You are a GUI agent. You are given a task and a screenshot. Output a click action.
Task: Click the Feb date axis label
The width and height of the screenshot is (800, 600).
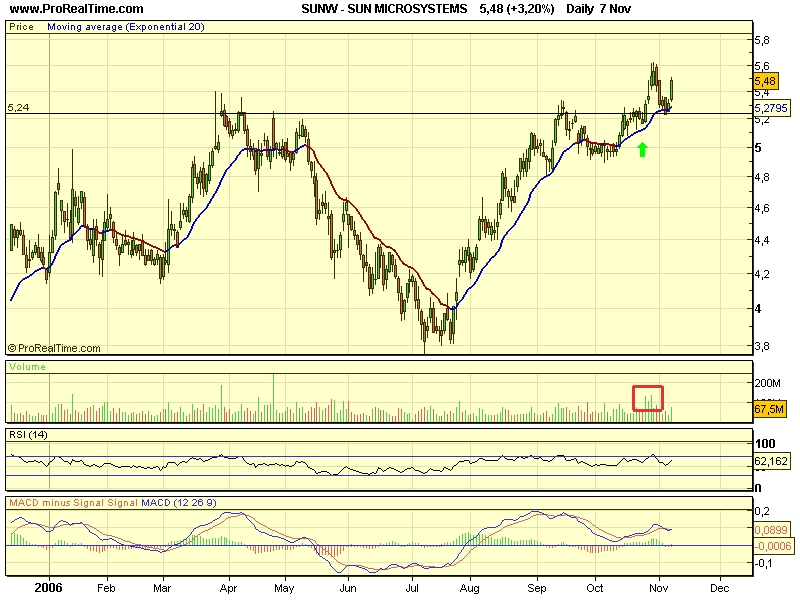(x=106, y=588)
